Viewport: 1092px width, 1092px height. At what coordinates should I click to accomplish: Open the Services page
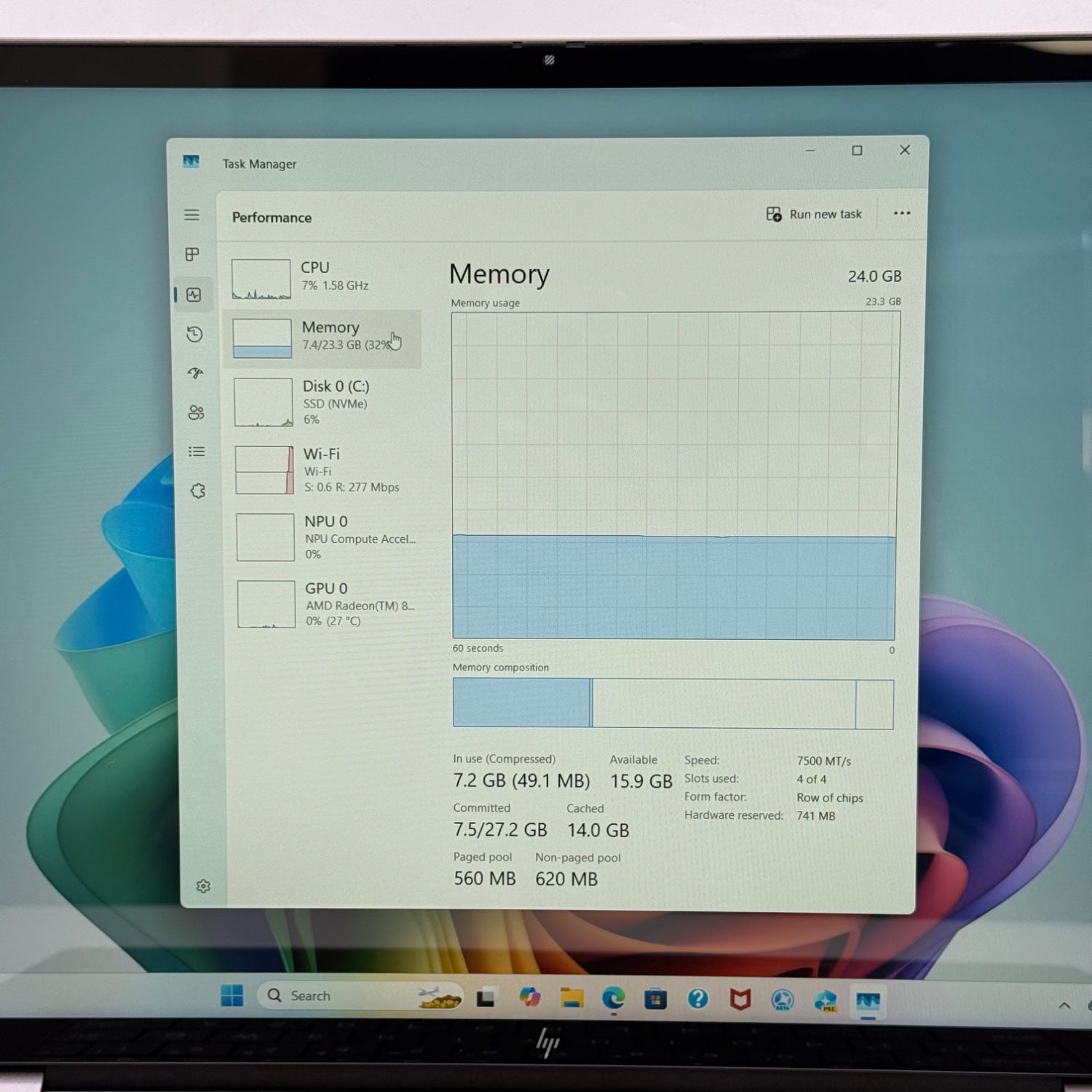(x=198, y=491)
